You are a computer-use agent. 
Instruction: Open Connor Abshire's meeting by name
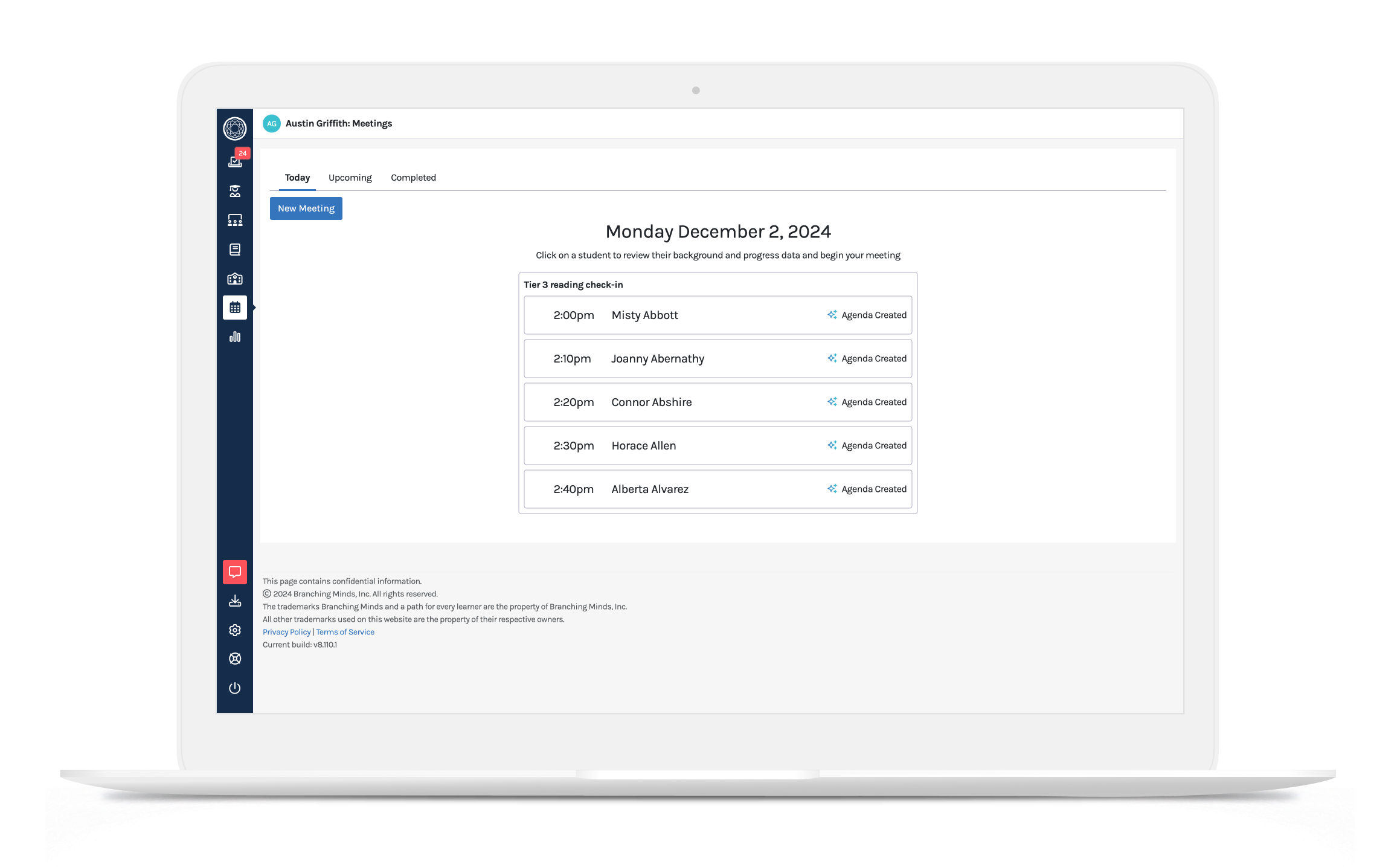[652, 402]
